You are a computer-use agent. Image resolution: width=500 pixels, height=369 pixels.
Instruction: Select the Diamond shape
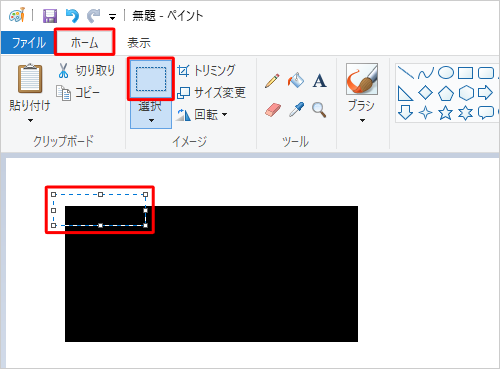click(x=426, y=93)
